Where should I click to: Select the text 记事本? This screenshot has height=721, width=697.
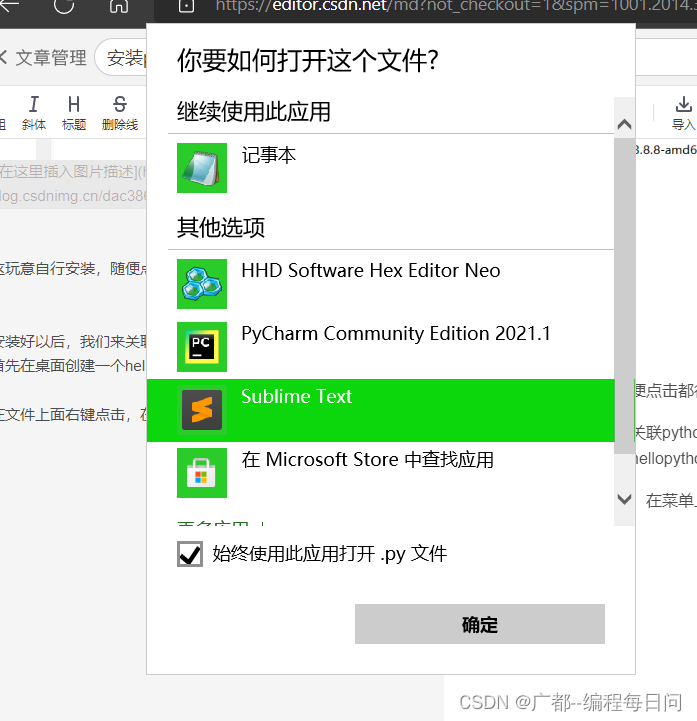pos(269,155)
